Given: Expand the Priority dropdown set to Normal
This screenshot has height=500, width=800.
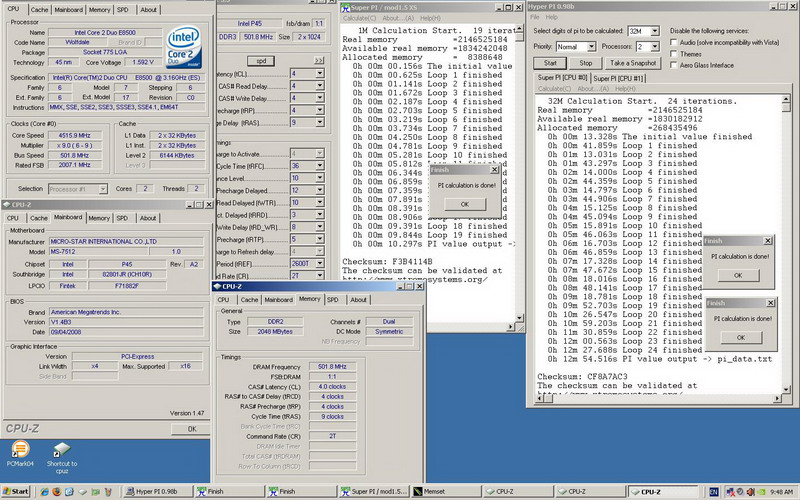Looking at the screenshot, I should tap(577, 47).
